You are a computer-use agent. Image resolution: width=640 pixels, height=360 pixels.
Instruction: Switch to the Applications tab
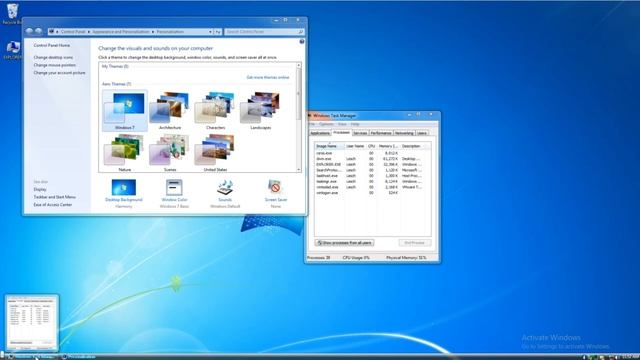(x=320, y=133)
